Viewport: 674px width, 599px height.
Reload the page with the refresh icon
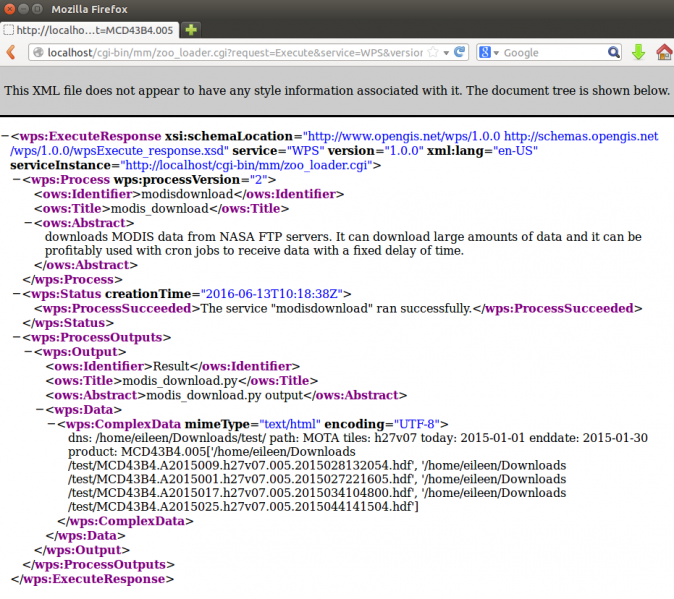point(460,52)
